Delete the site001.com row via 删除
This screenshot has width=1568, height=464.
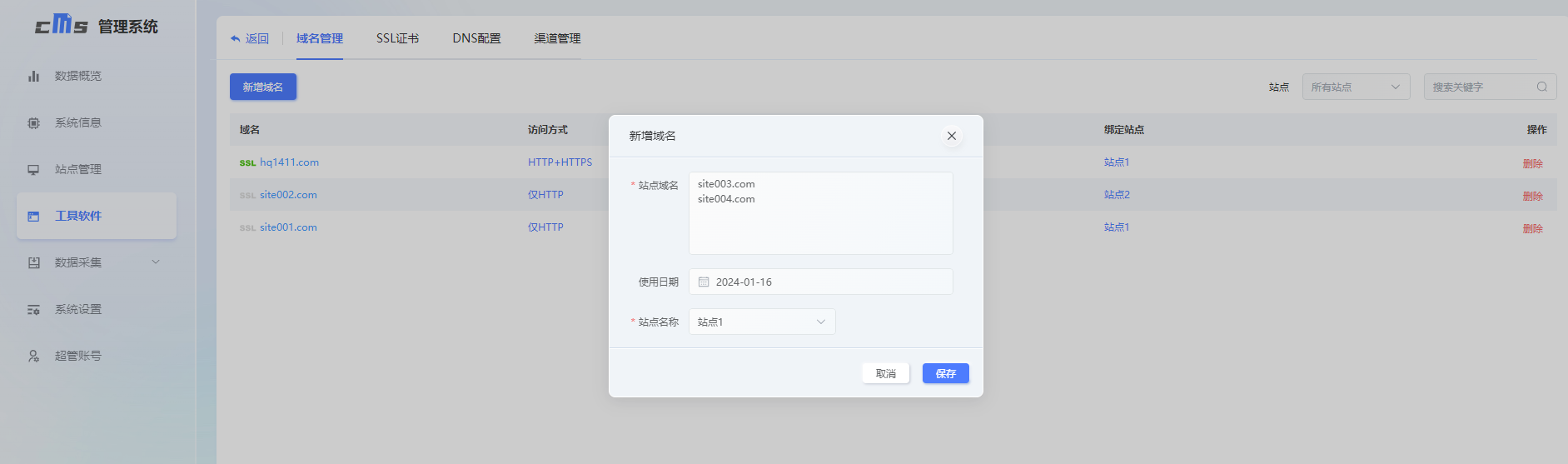tap(1532, 228)
